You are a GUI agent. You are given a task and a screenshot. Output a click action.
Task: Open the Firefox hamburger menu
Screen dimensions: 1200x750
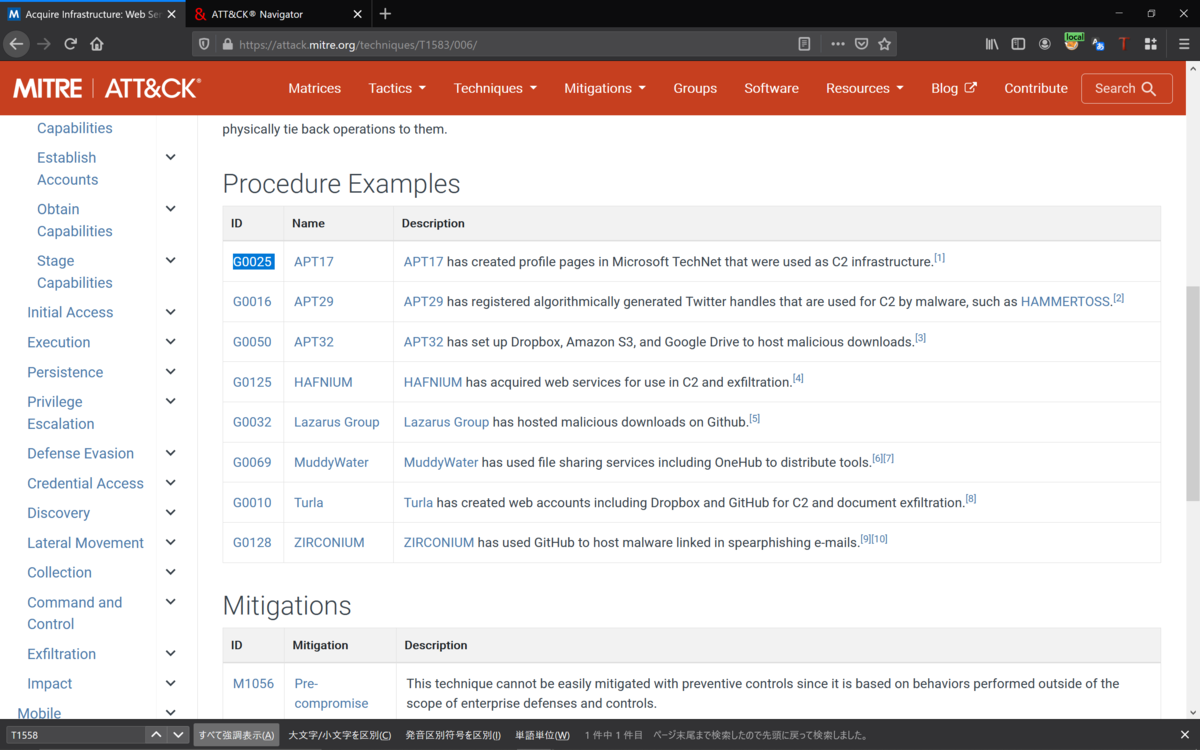[x=1185, y=44]
